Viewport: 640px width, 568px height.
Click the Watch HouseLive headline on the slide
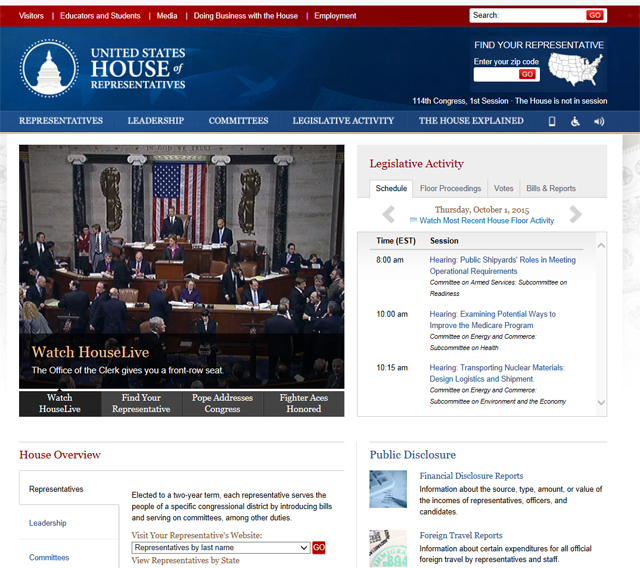coord(91,352)
